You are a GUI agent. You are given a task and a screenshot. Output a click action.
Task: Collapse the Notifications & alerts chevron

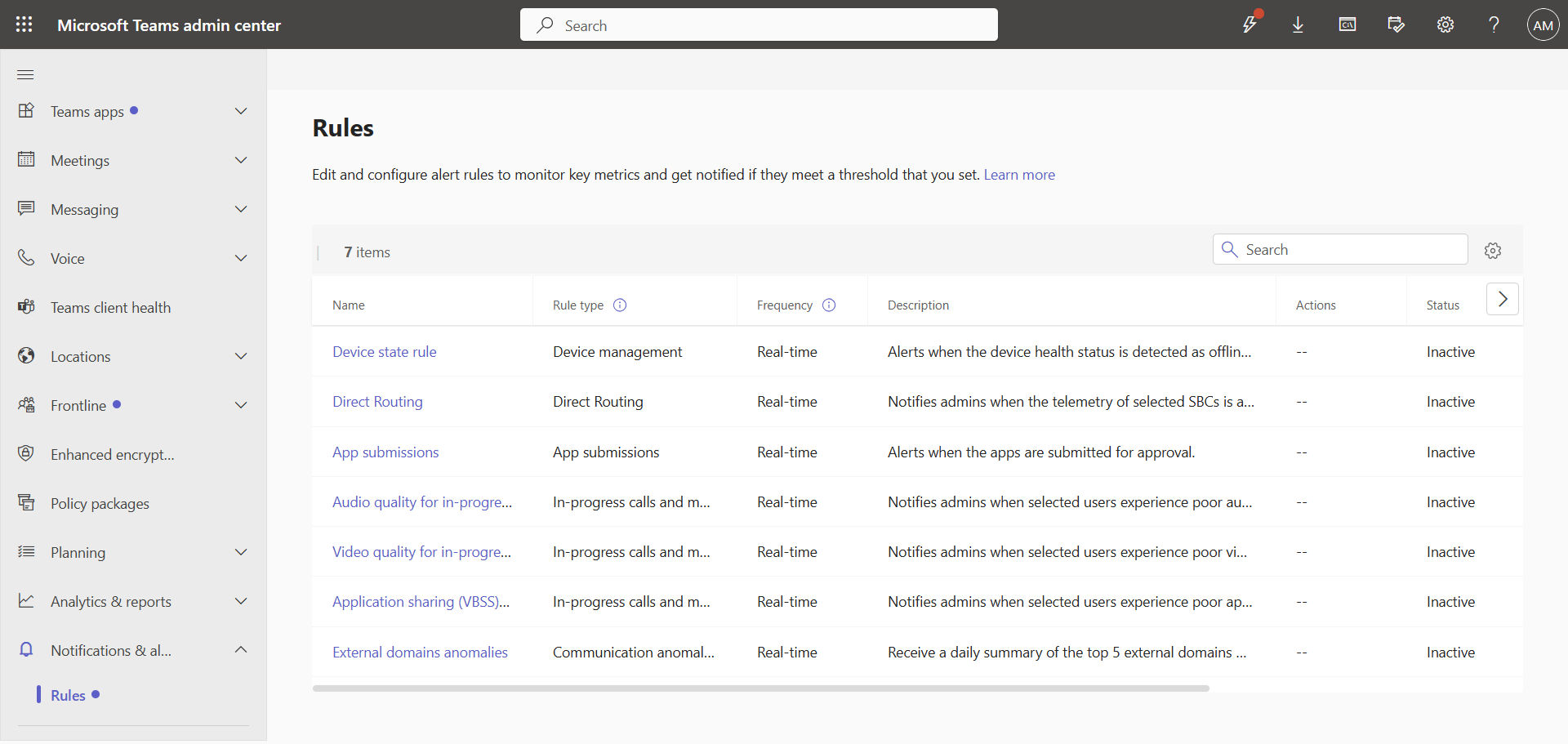point(241,650)
